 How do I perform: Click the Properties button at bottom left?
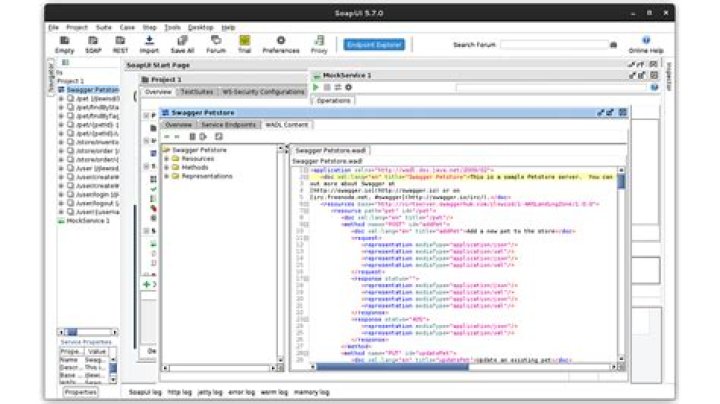pos(81,392)
